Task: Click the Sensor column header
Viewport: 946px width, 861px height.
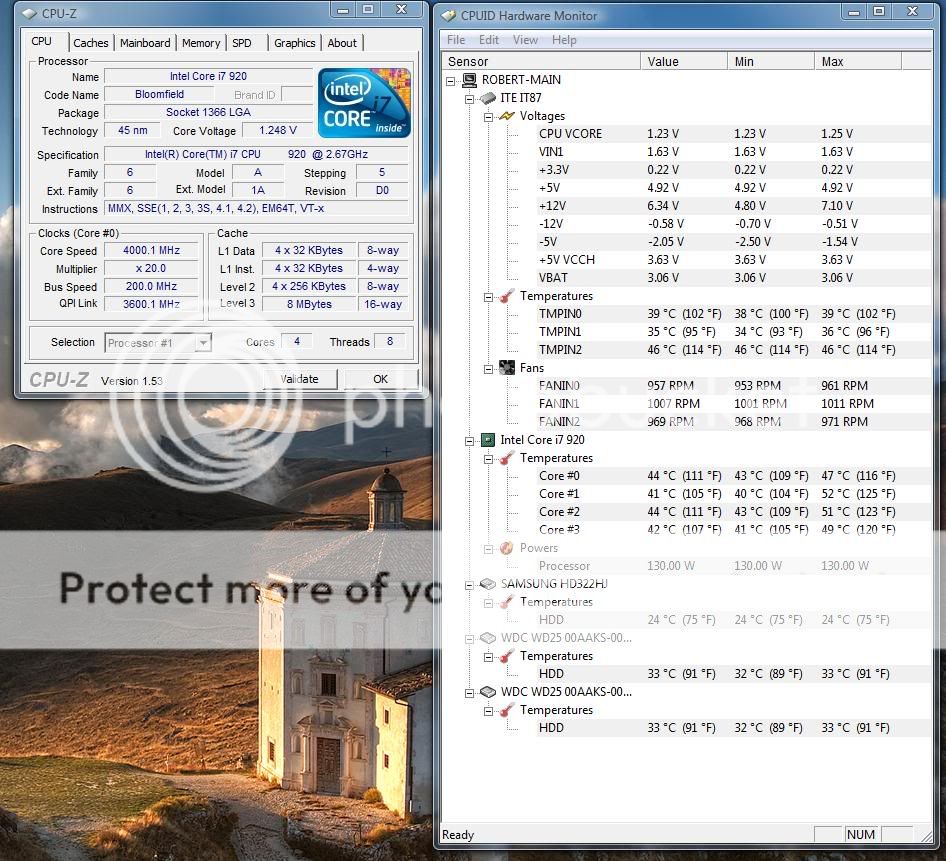Action: pyautogui.click(x=541, y=62)
